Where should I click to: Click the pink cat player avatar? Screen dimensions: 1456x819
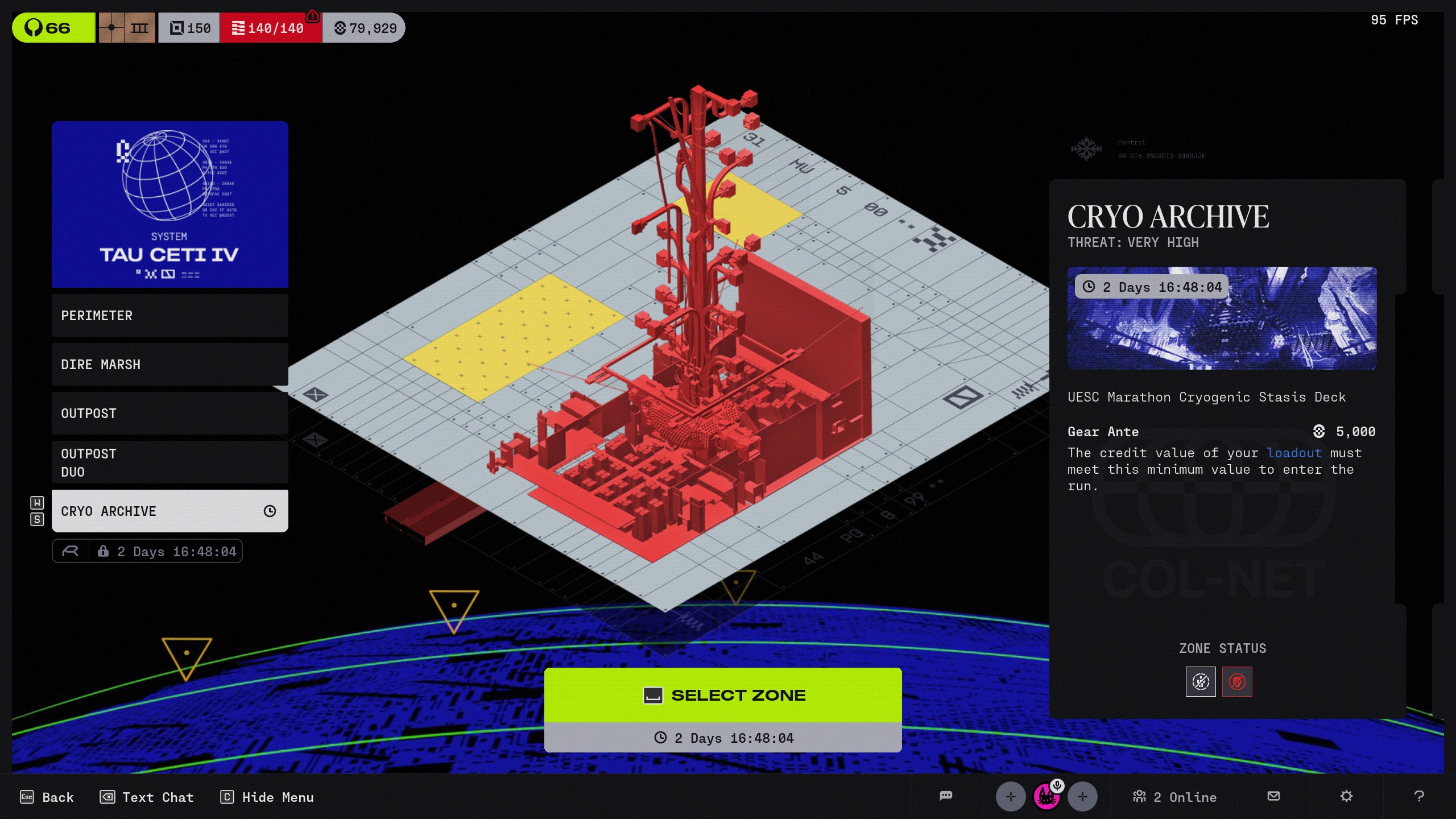(x=1046, y=797)
